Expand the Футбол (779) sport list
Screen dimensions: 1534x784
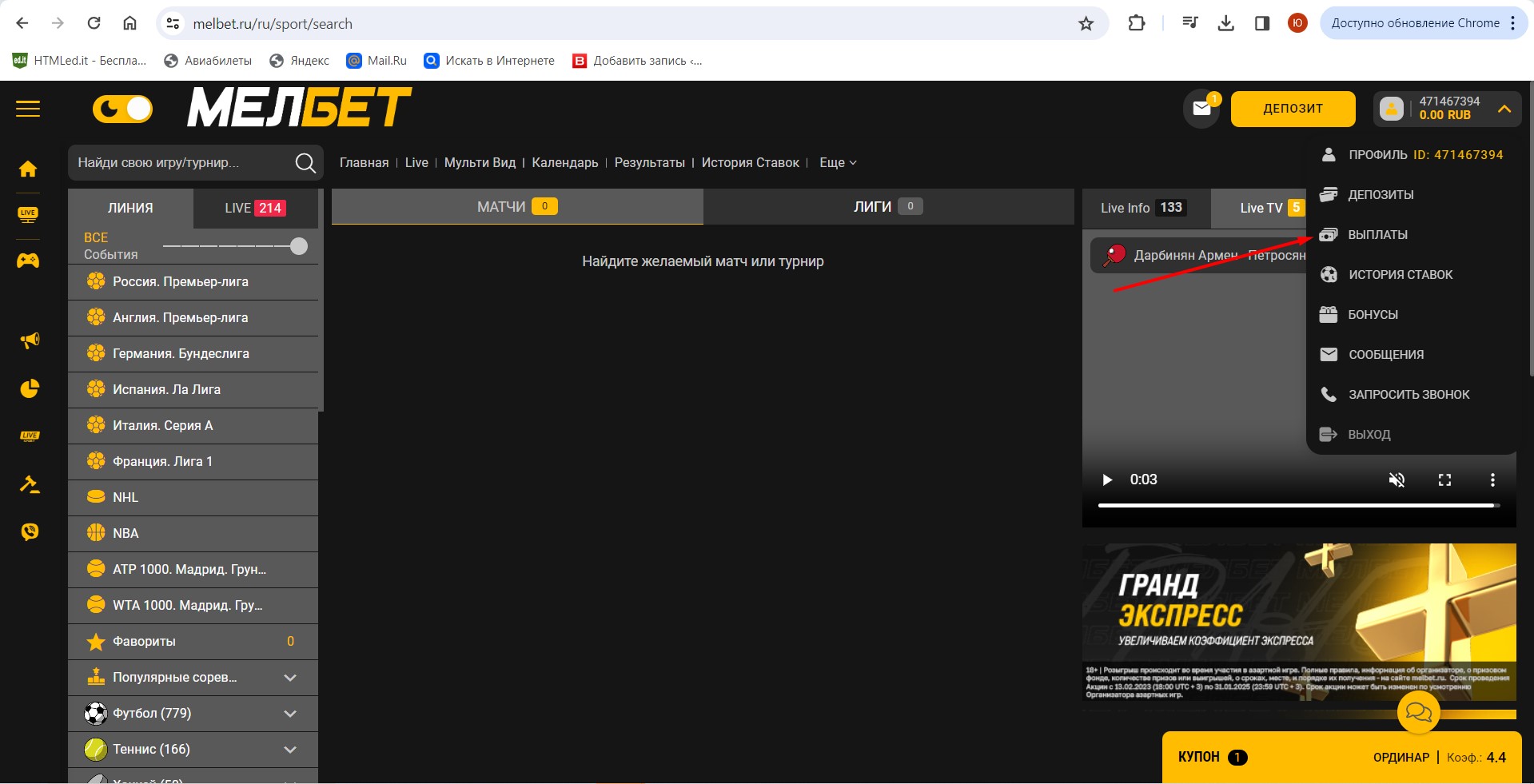290,714
